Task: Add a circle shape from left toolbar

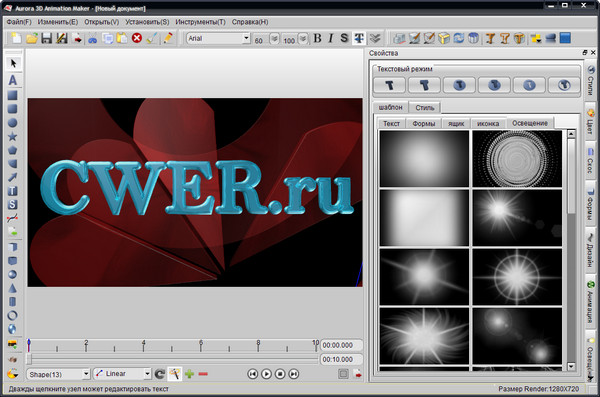Action: [13, 123]
